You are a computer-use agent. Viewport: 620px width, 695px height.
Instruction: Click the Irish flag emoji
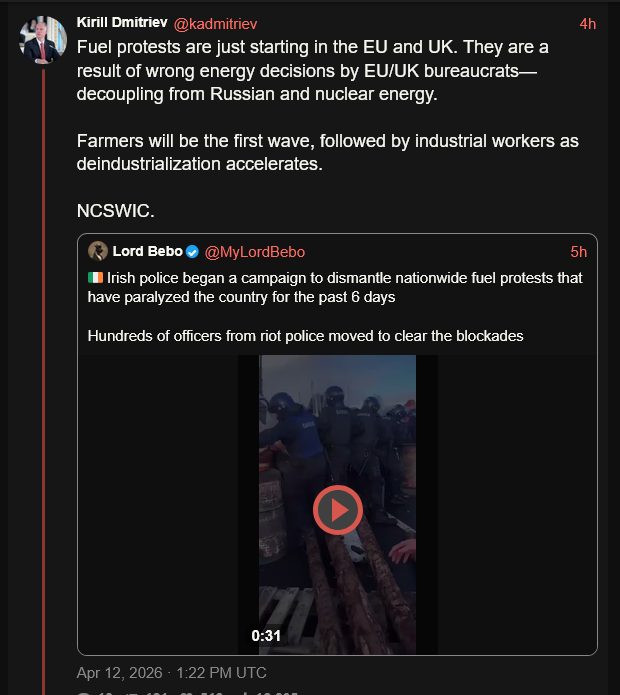(96, 278)
